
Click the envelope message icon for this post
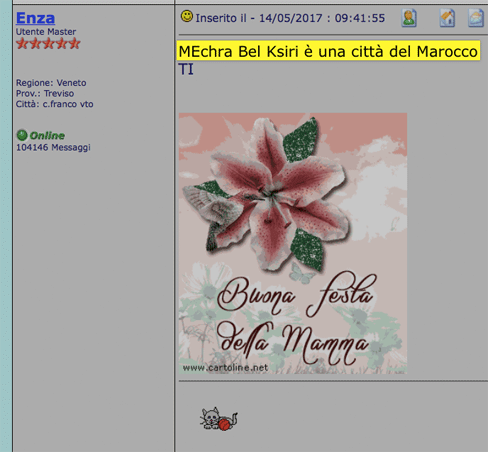coord(476,18)
